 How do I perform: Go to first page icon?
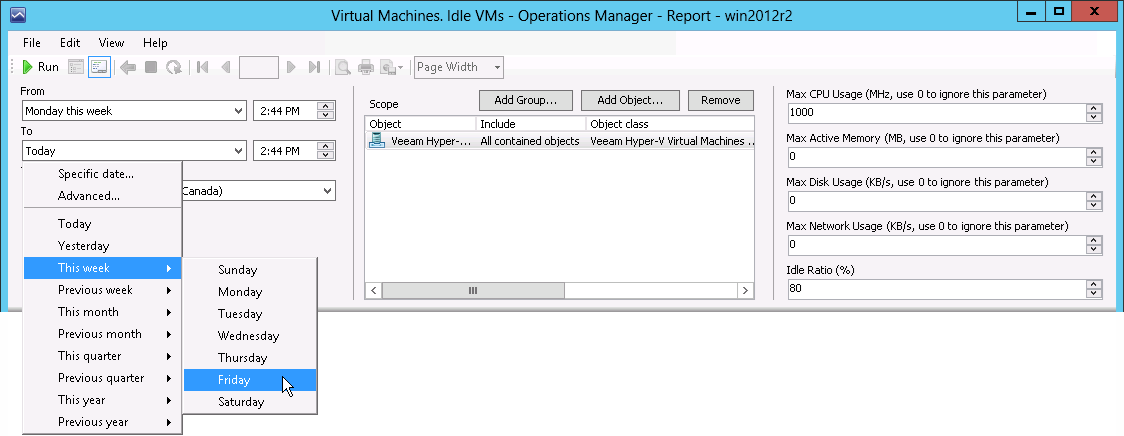pyautogui.click(x=203, y=67)
